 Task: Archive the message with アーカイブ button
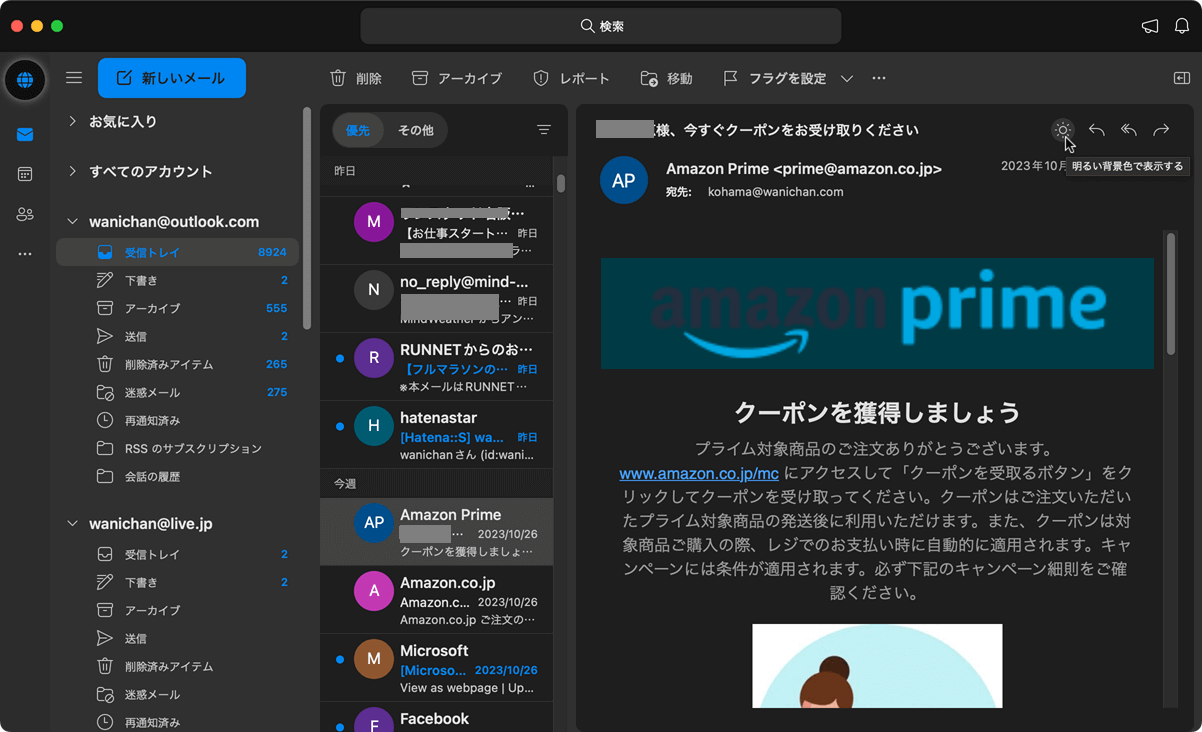tap(457, 78)
